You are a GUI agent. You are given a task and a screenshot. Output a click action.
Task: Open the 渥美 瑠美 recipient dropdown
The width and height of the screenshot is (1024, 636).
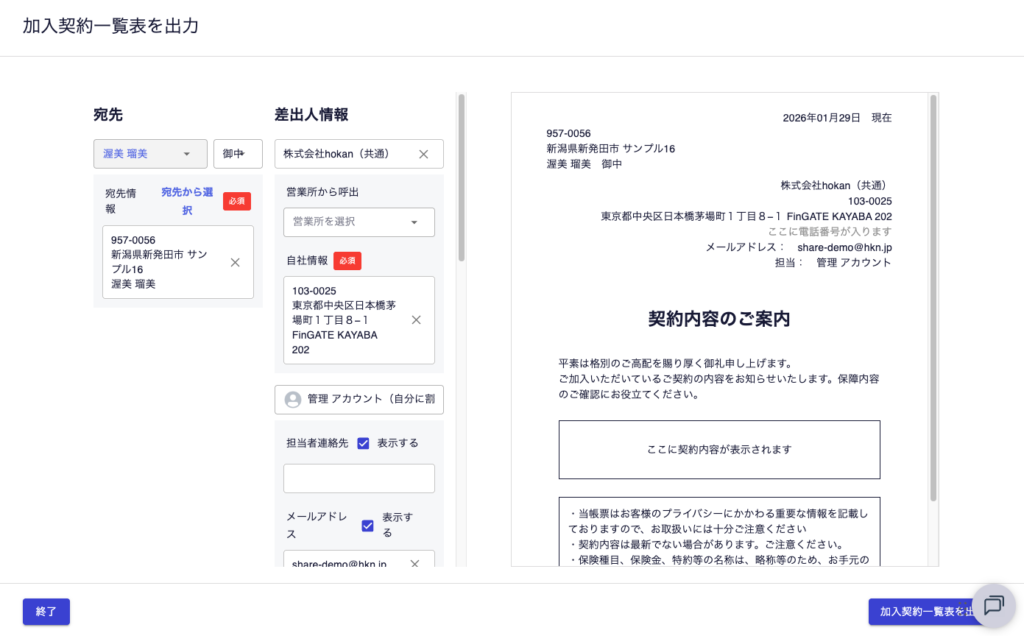click(150, 154)
